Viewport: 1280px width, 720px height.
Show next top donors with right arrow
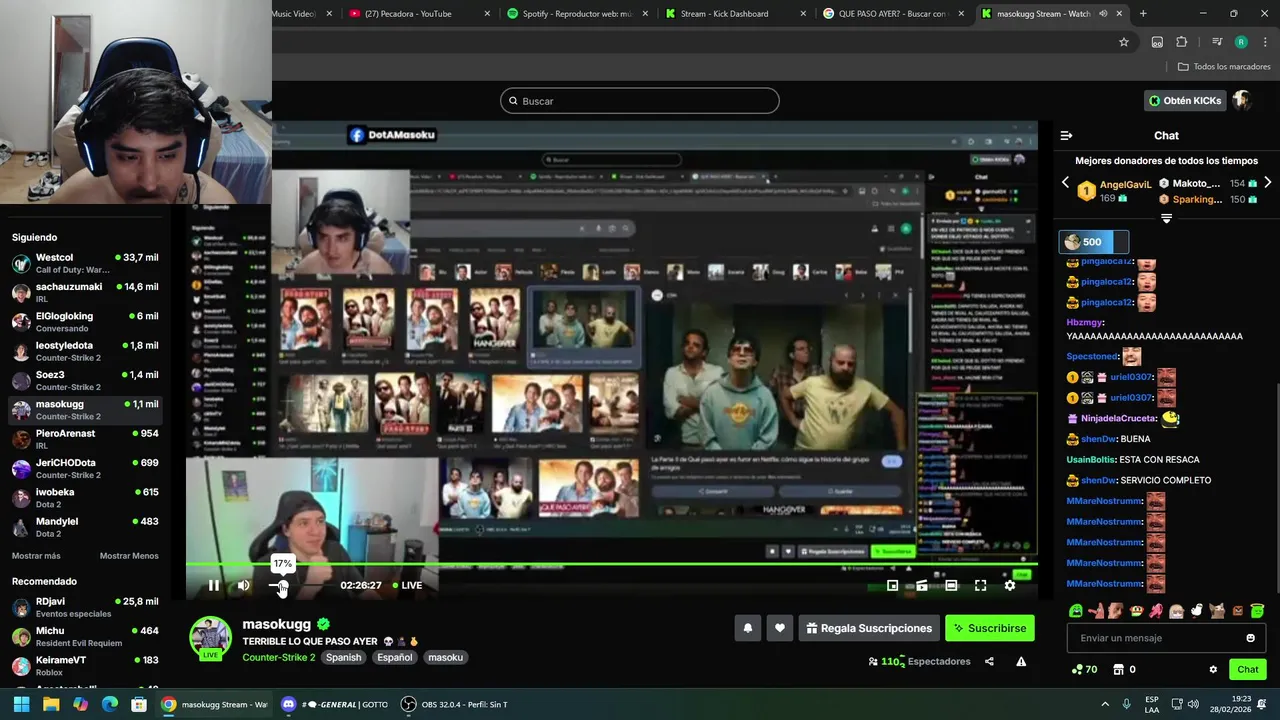[1267, 183]
